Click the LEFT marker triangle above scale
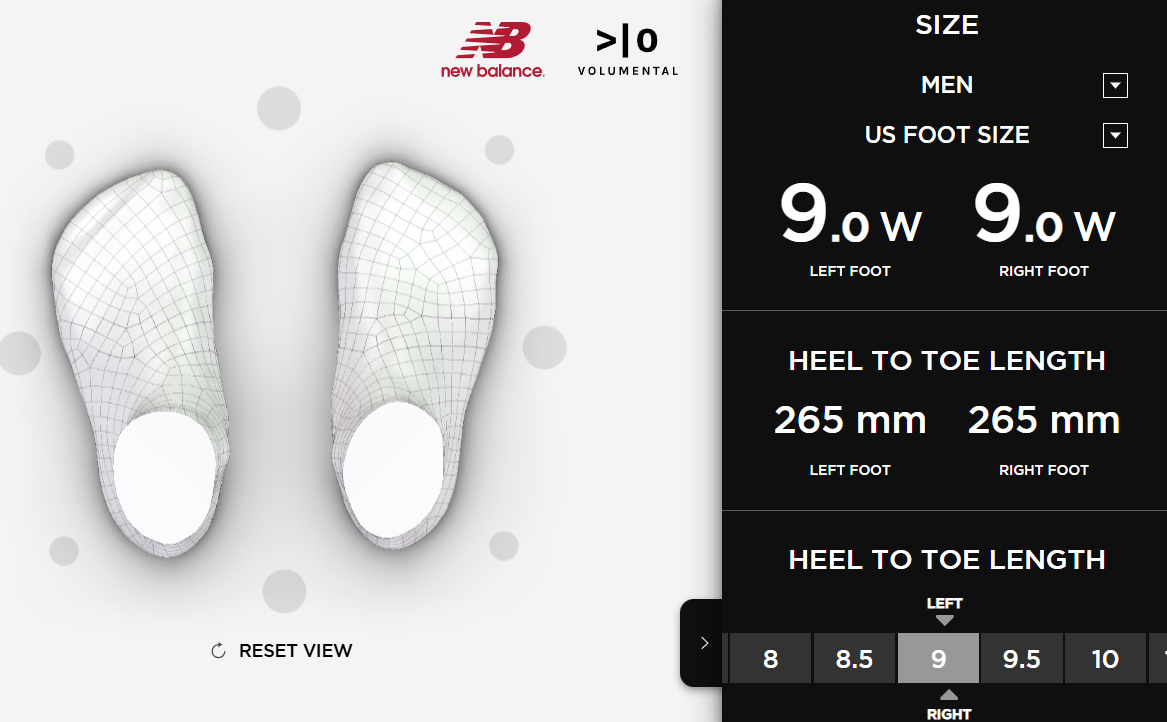The width and height of the screenshot is (1167, 722). 944,620
